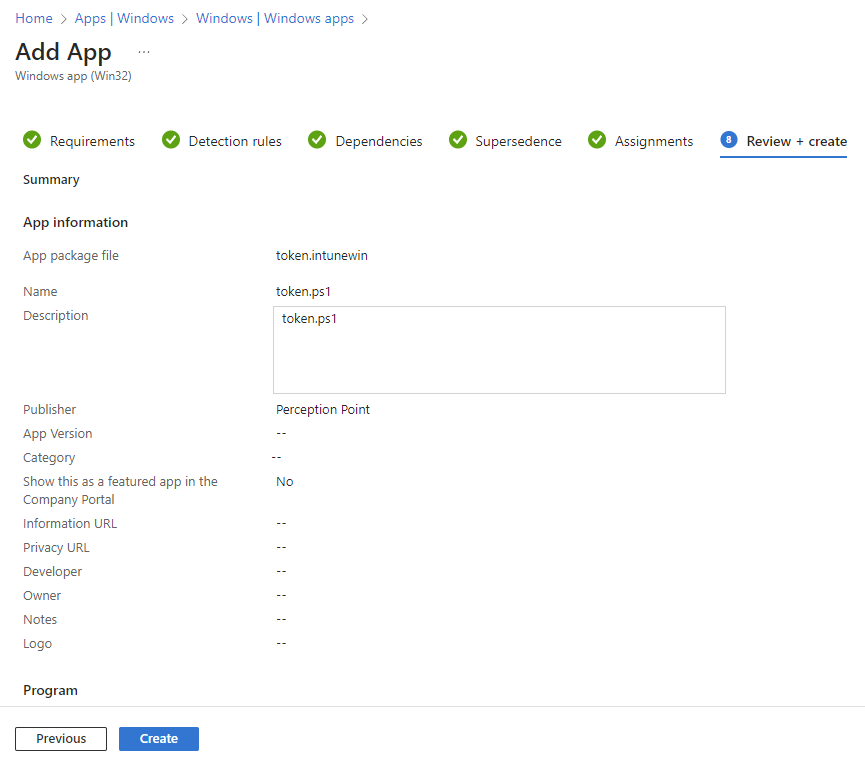Viewport: 865px width, 769px height.
Task: Switch to the Detection rules tab
Action: [x=235, y=141]
